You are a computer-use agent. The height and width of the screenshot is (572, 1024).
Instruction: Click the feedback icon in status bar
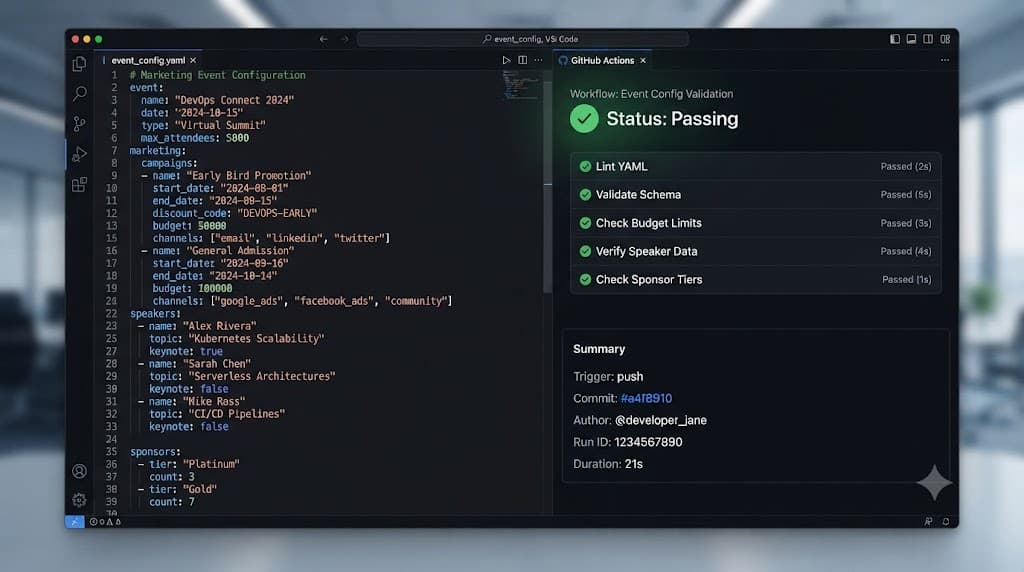928,522
